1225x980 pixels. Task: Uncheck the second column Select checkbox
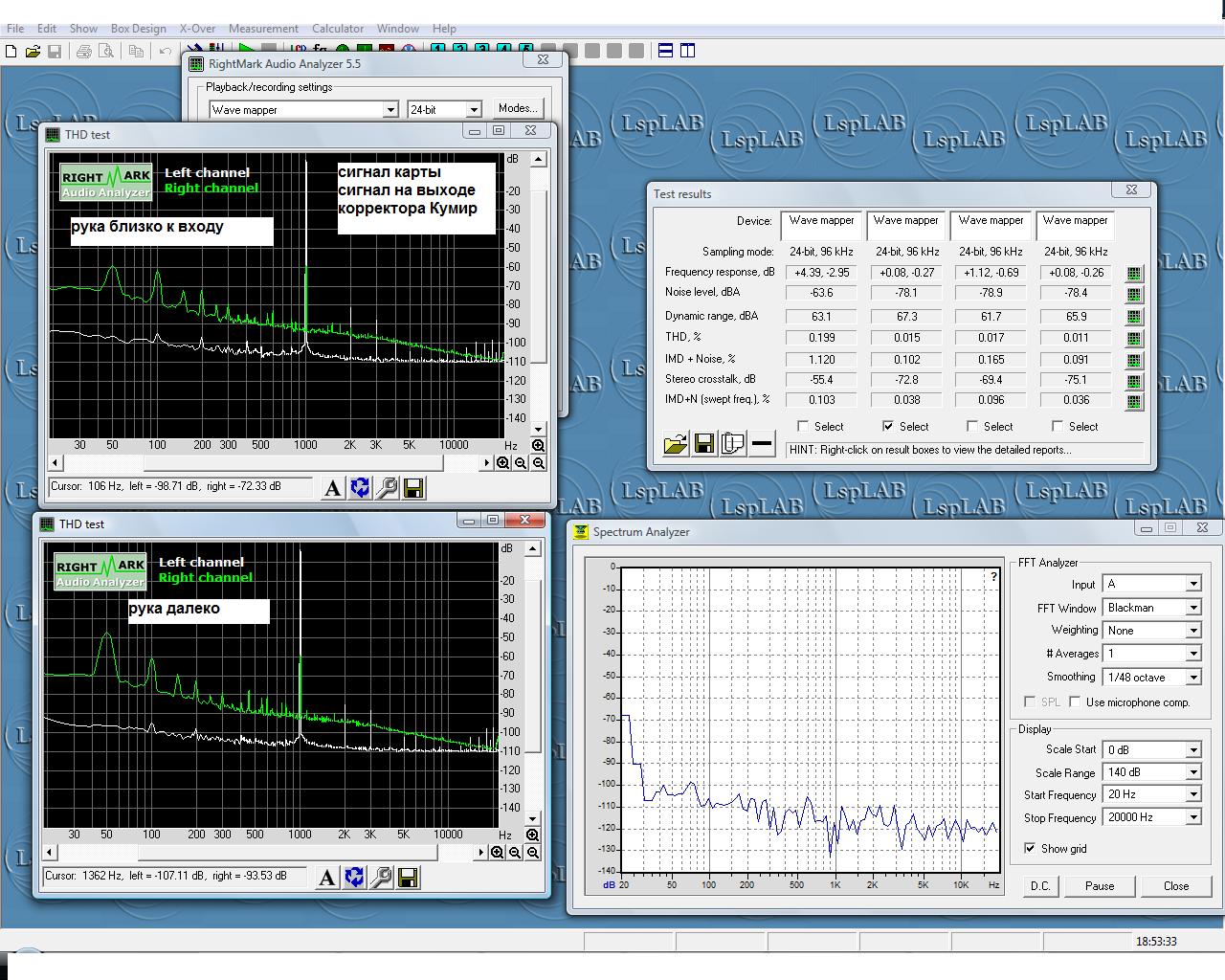click(x=888, y=426)
